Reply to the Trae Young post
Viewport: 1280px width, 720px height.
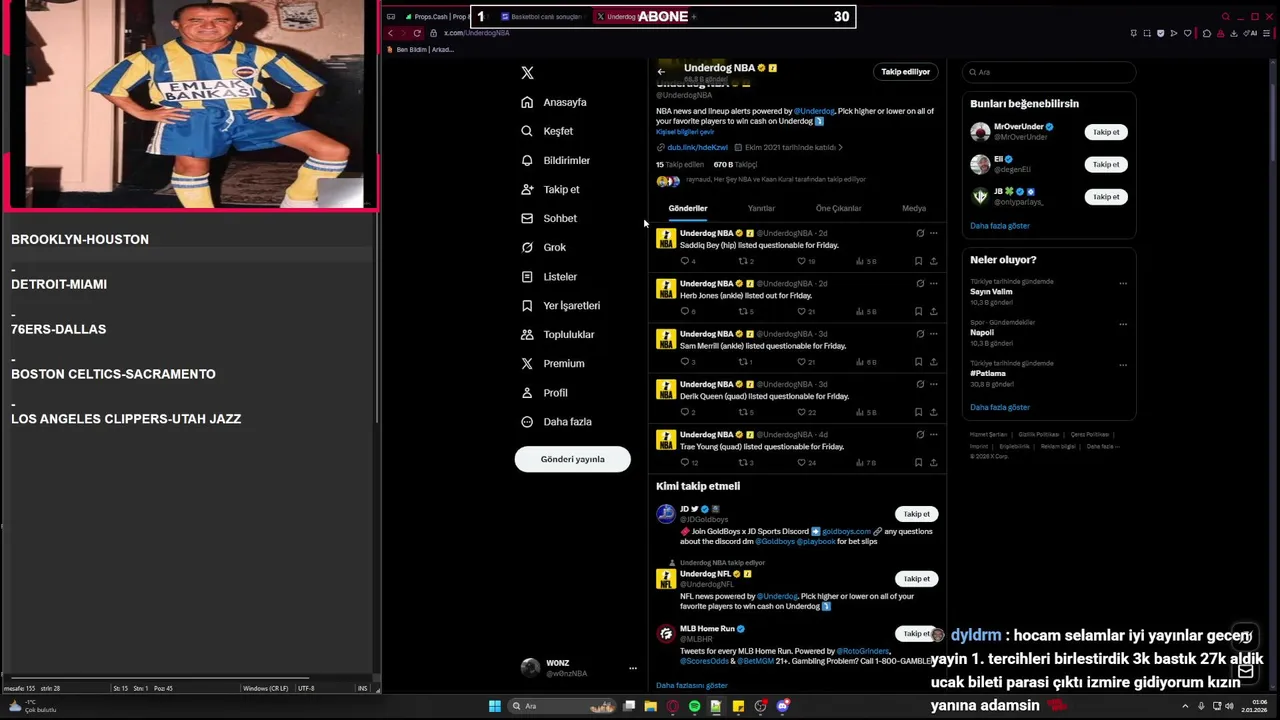[685, 462]
